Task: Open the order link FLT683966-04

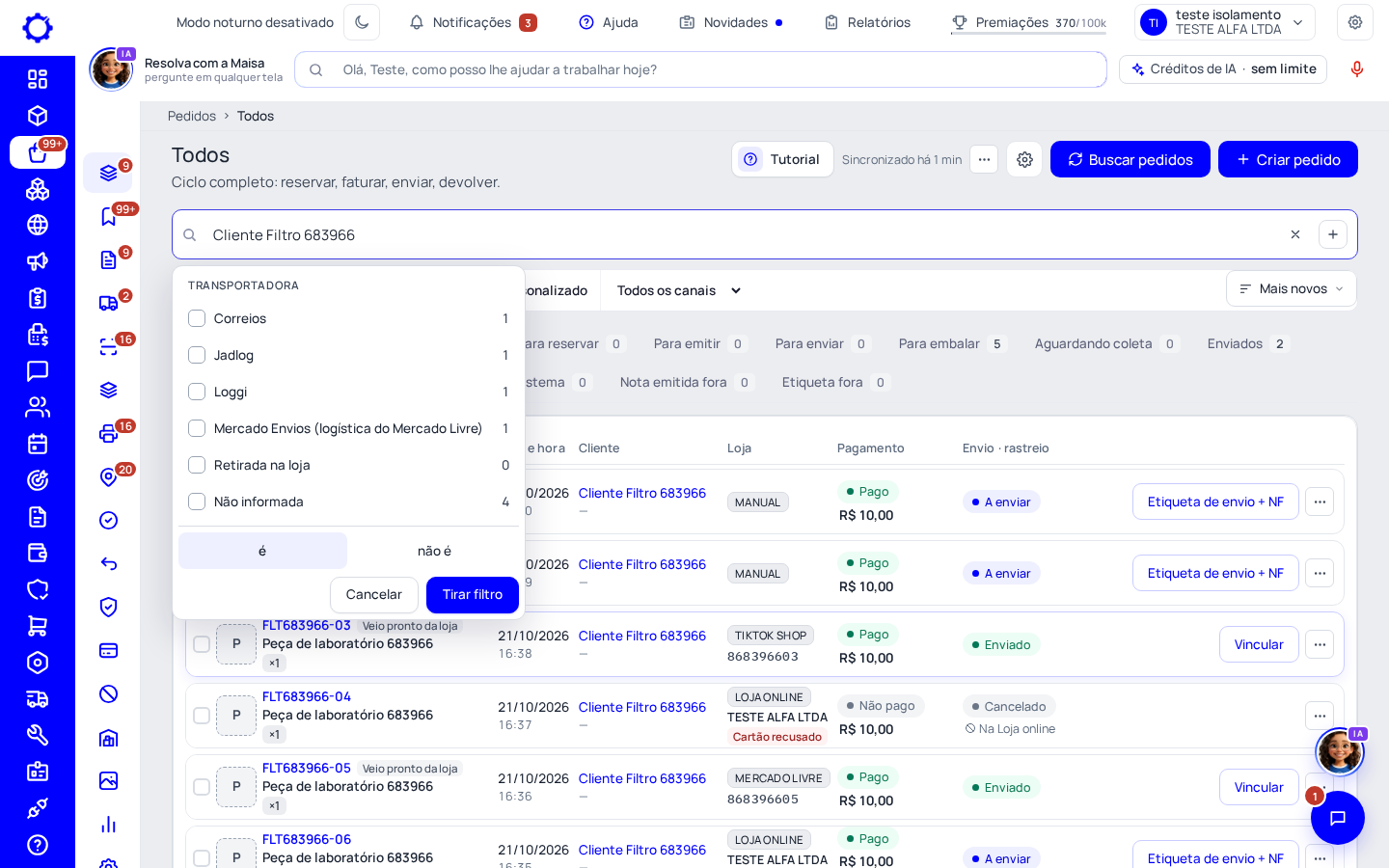Action: [x=307, y=696]
